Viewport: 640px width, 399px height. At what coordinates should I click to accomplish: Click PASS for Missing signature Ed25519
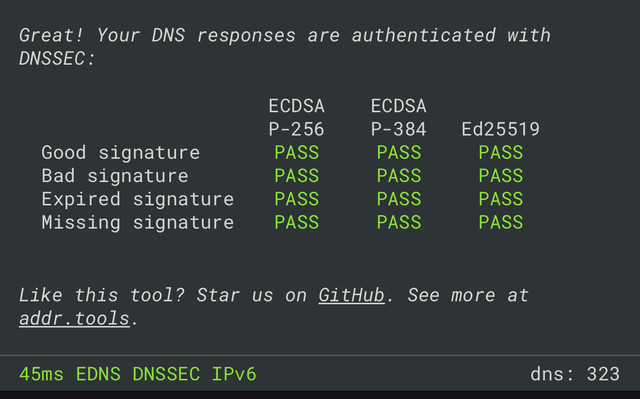(x=501, y=222)
